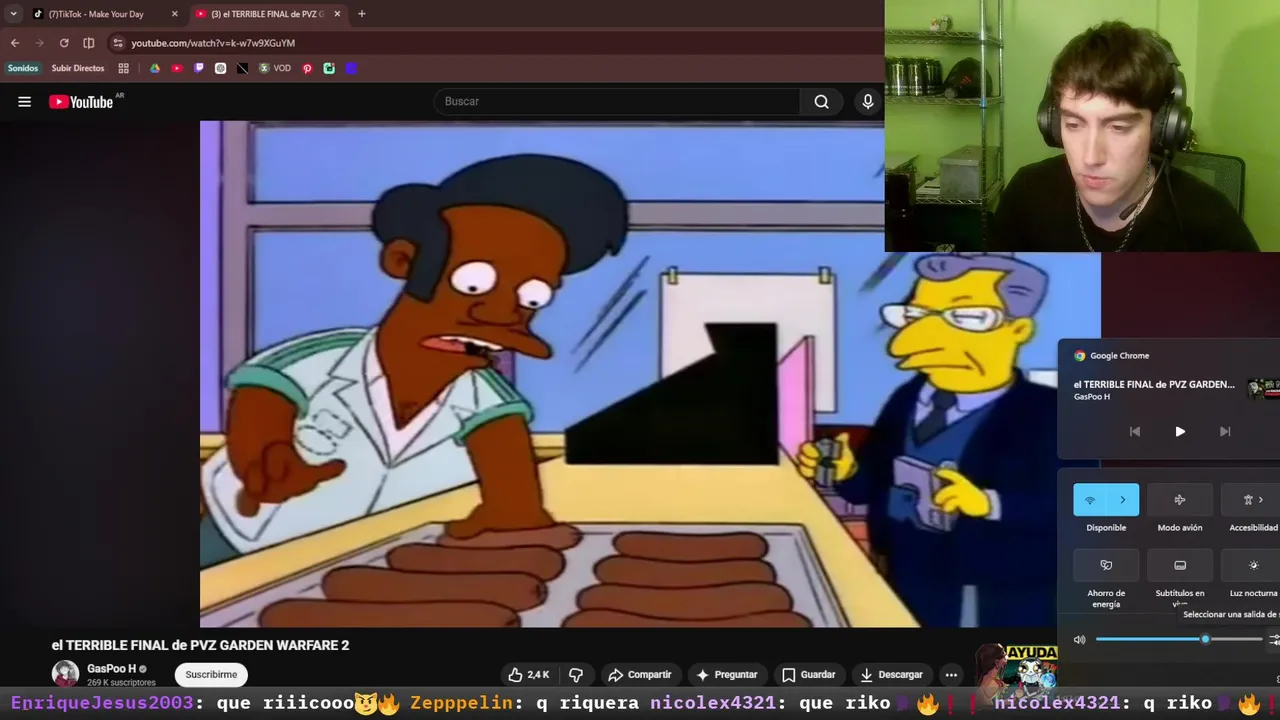View site information icon in the address bar
Image resolution: width=1280 pixels, height=720 pixels.
[118, 43]
